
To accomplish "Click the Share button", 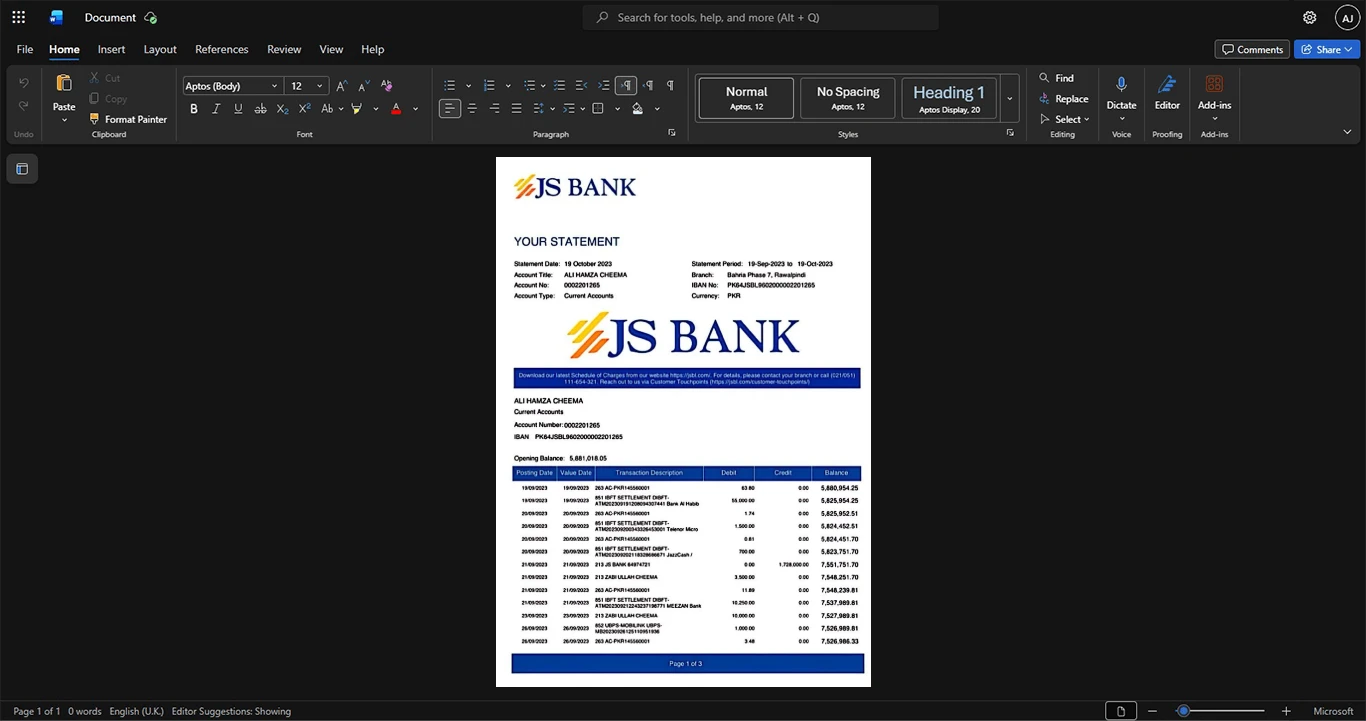I will [1326, 49].
